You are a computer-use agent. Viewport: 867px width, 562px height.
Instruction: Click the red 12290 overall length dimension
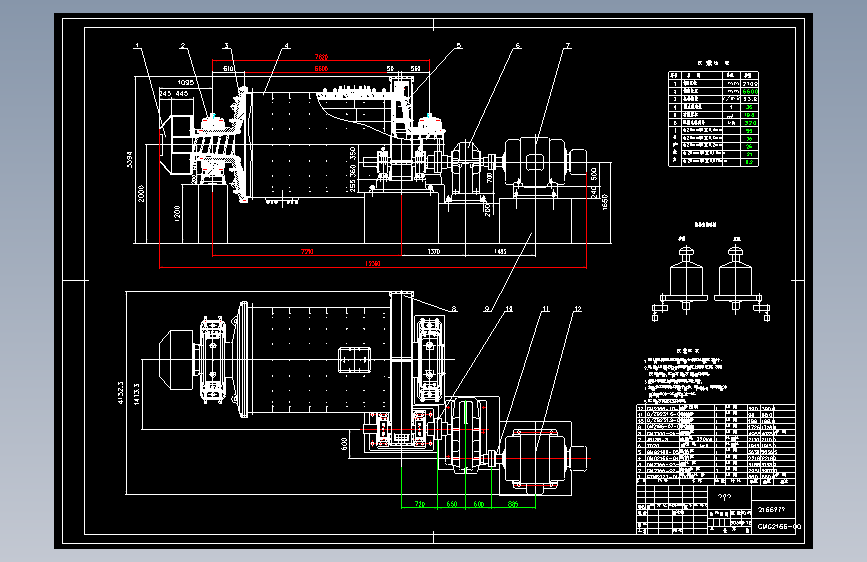tap(373, 264)
